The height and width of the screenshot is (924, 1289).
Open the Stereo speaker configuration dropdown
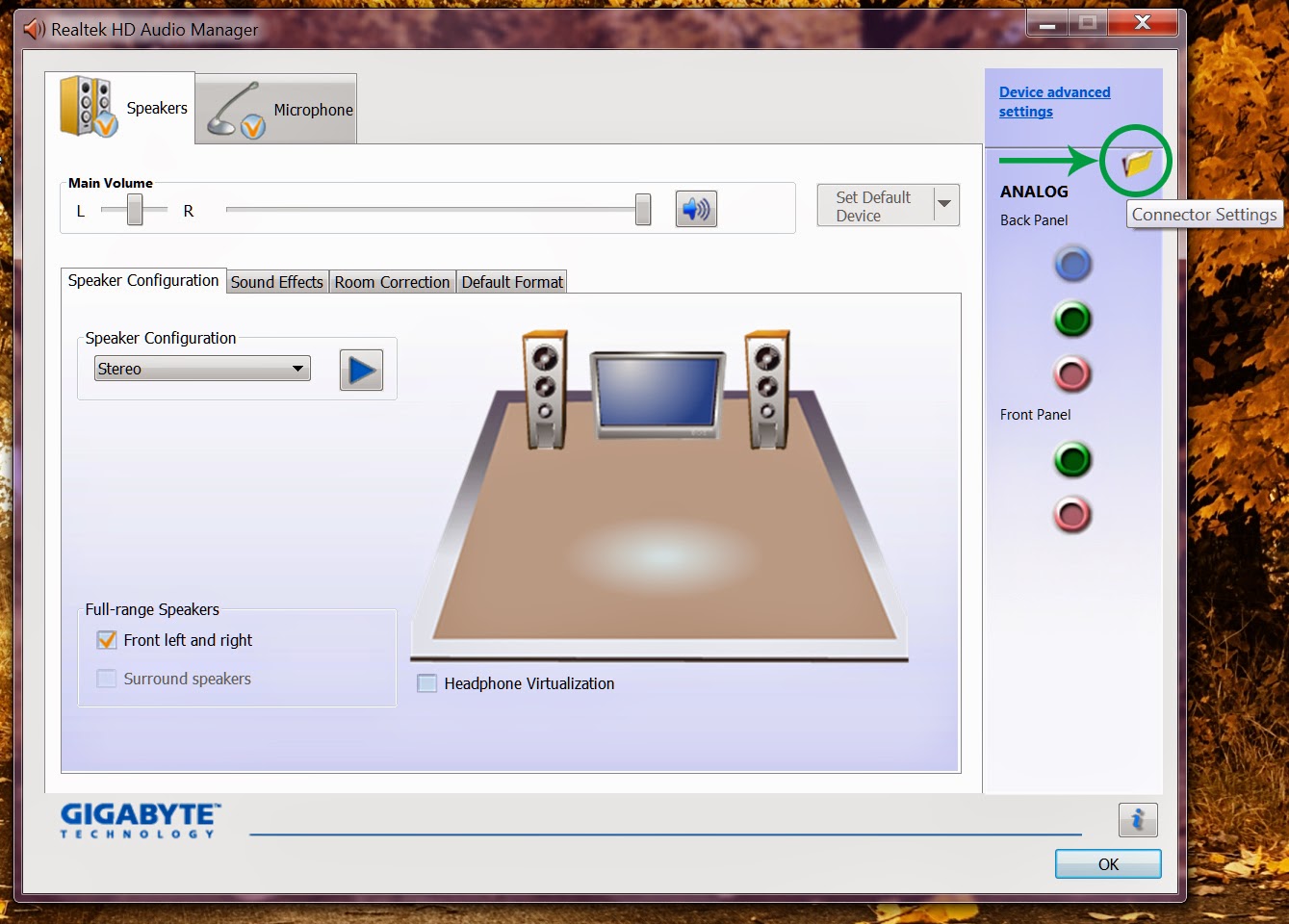(202, 369)
